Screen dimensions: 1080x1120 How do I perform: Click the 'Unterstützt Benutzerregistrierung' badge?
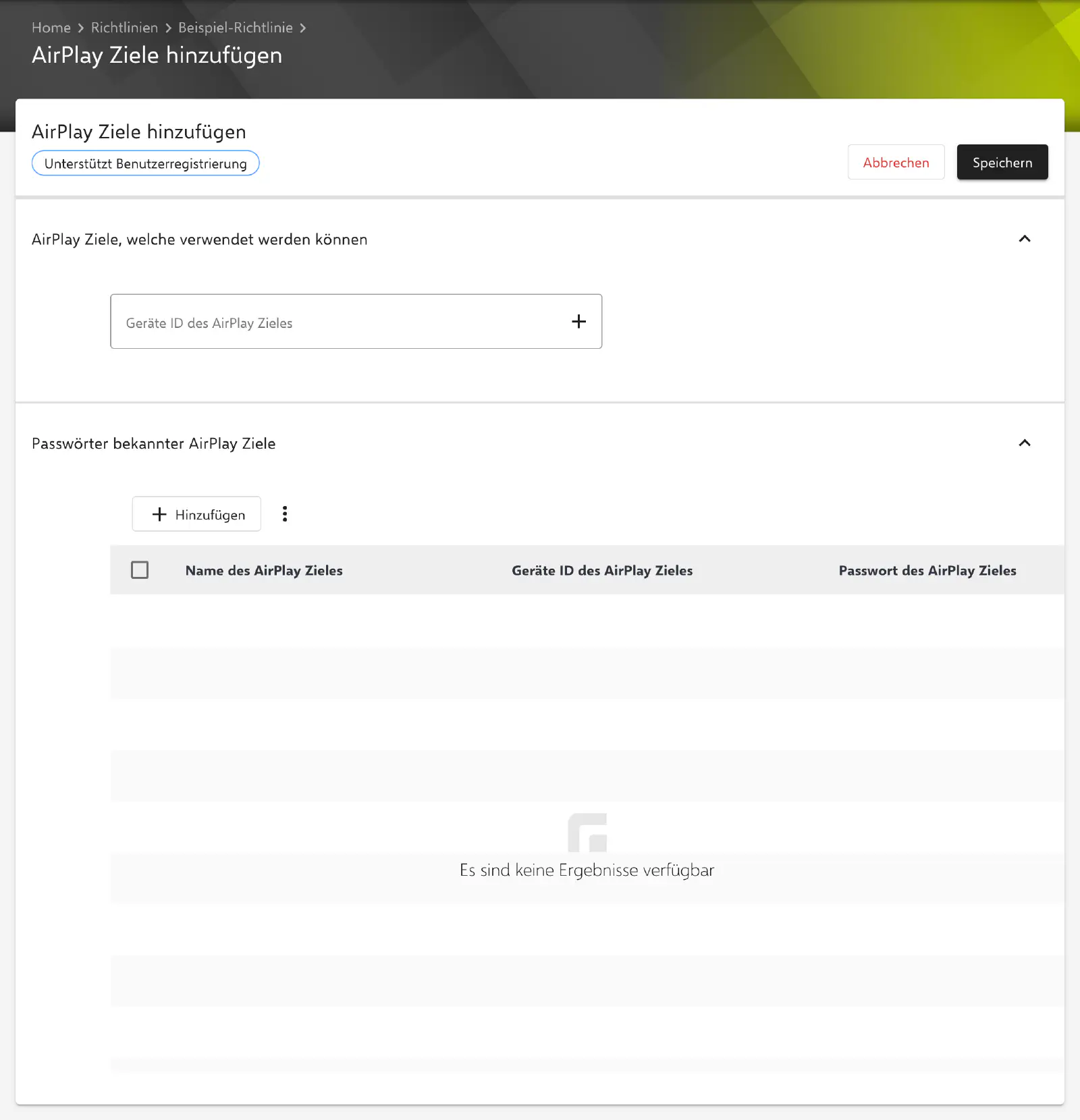(x=146, y=163)
